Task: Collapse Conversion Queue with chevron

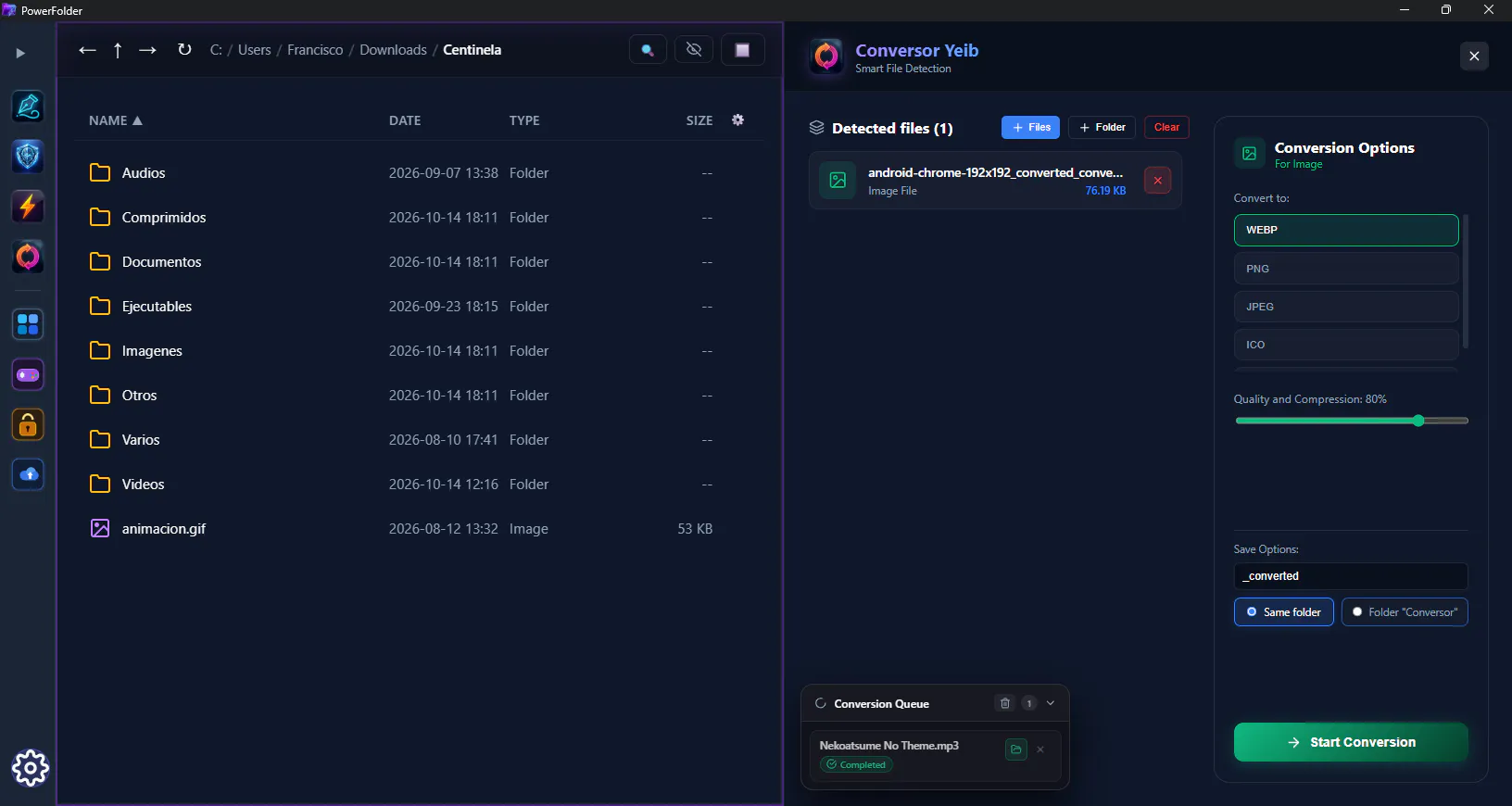Action: (x=1051, y=703)
